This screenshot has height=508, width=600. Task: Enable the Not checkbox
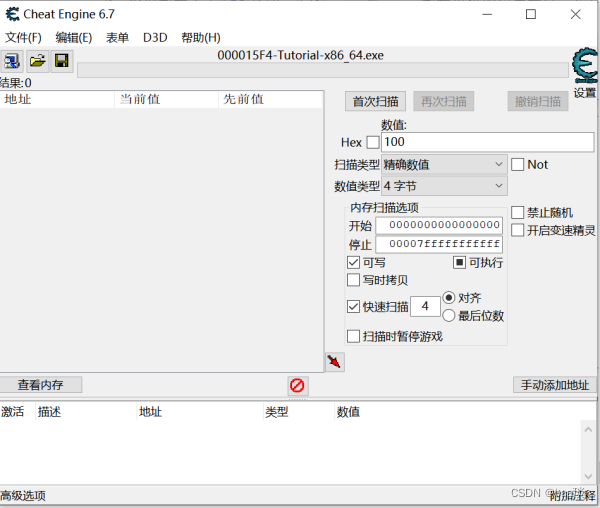(x=517, y=164)
